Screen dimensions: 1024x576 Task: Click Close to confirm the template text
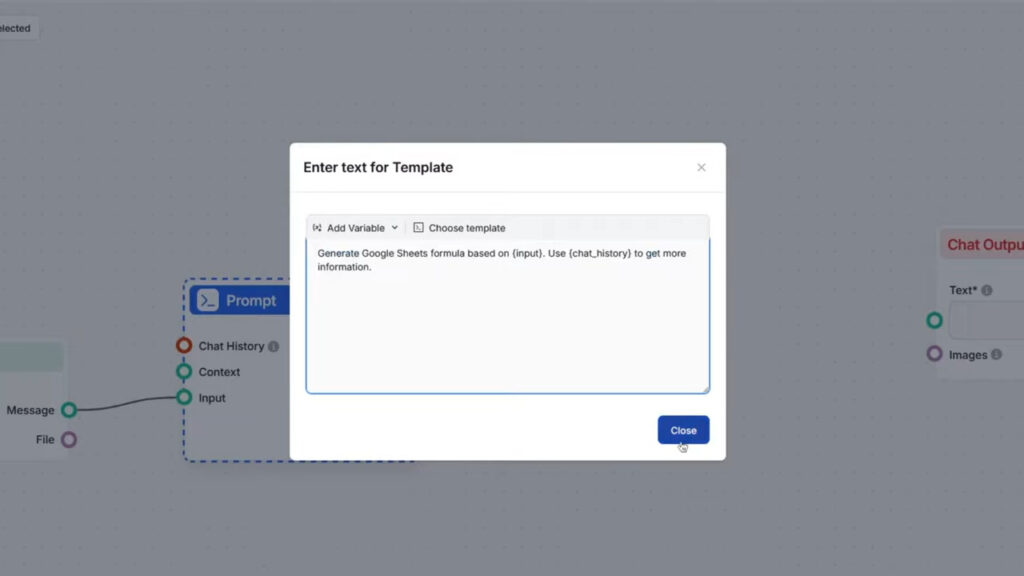[x=683, y=429]
